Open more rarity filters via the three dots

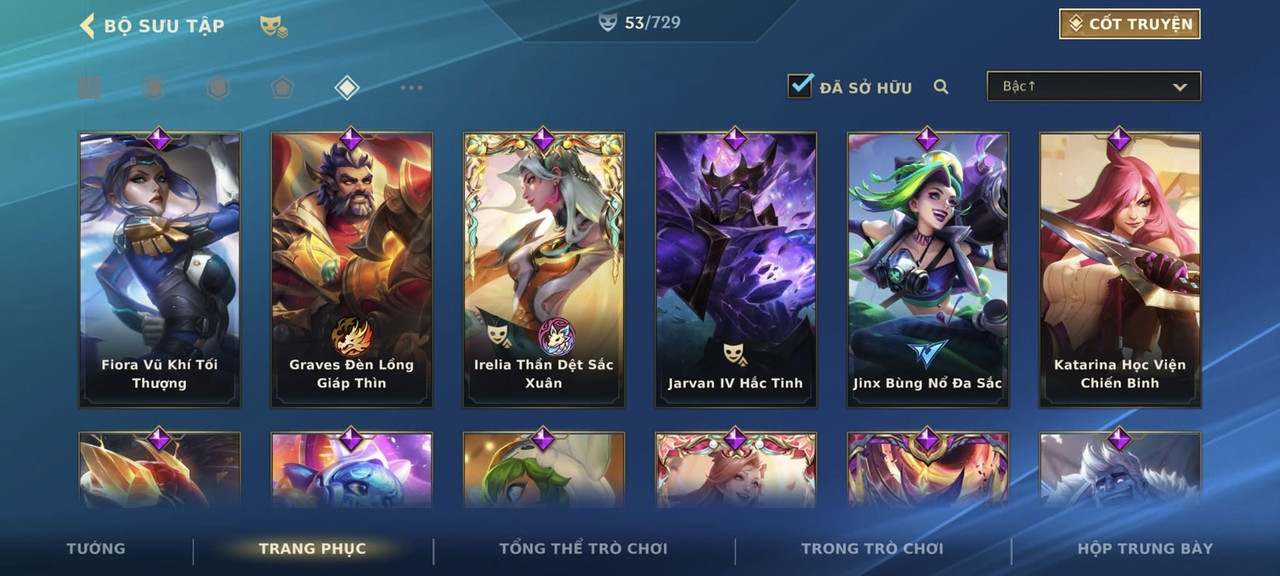click(411, 88)
